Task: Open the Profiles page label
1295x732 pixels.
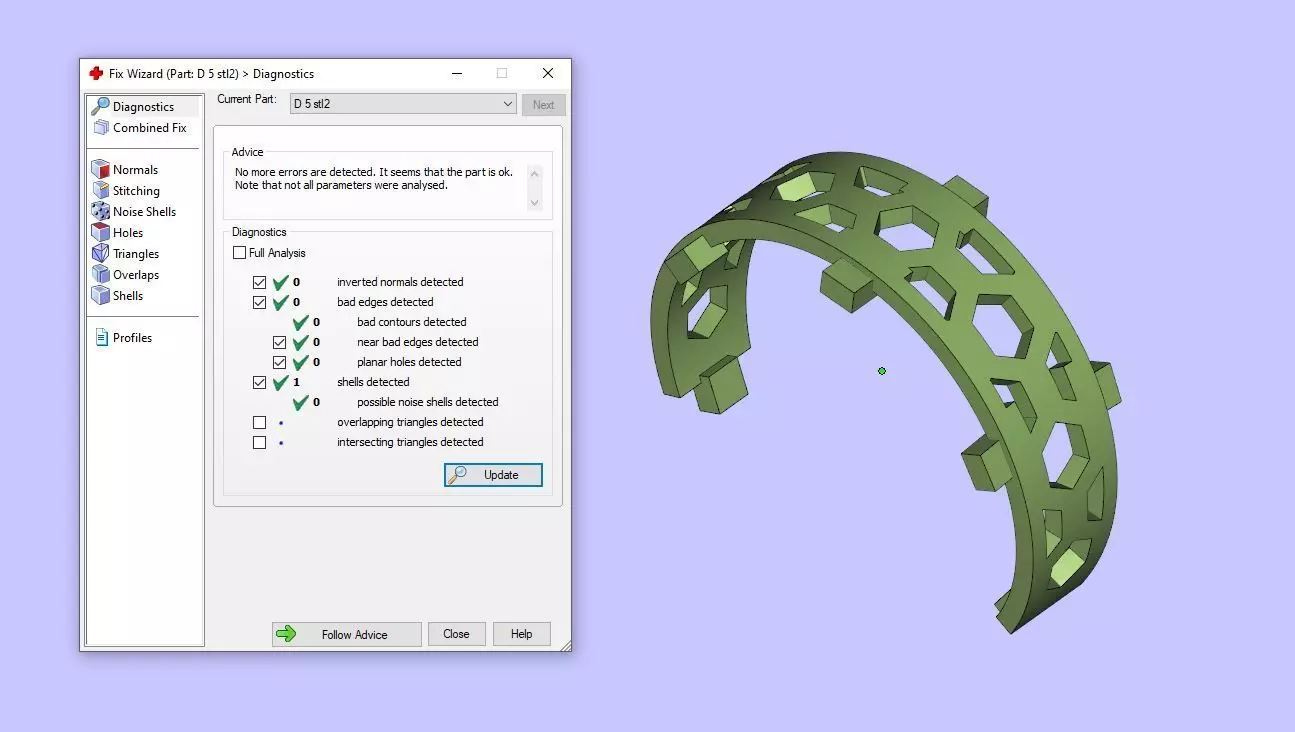Action: 132,338
